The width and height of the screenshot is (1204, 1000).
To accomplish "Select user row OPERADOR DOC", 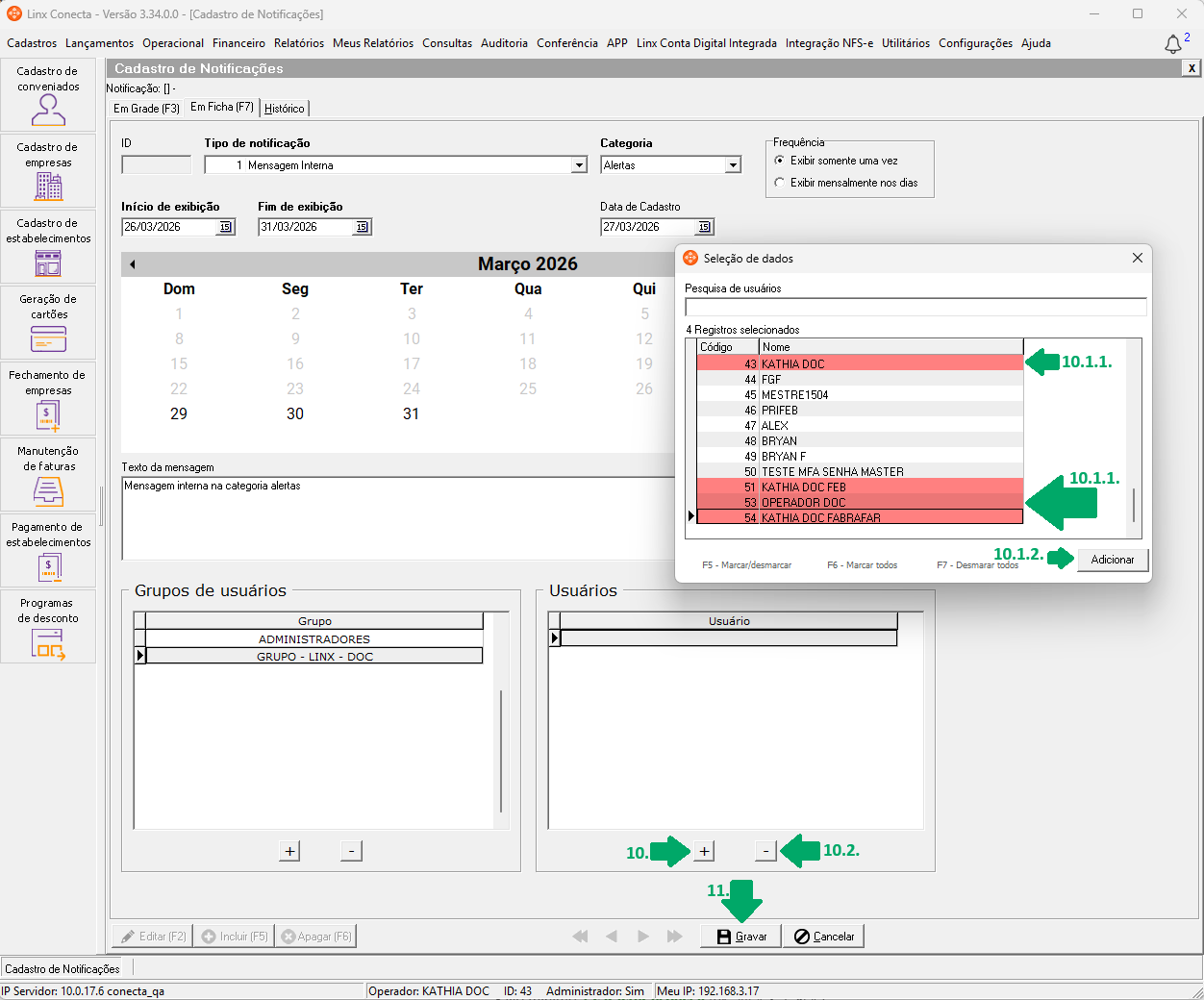I will [860, 503].
